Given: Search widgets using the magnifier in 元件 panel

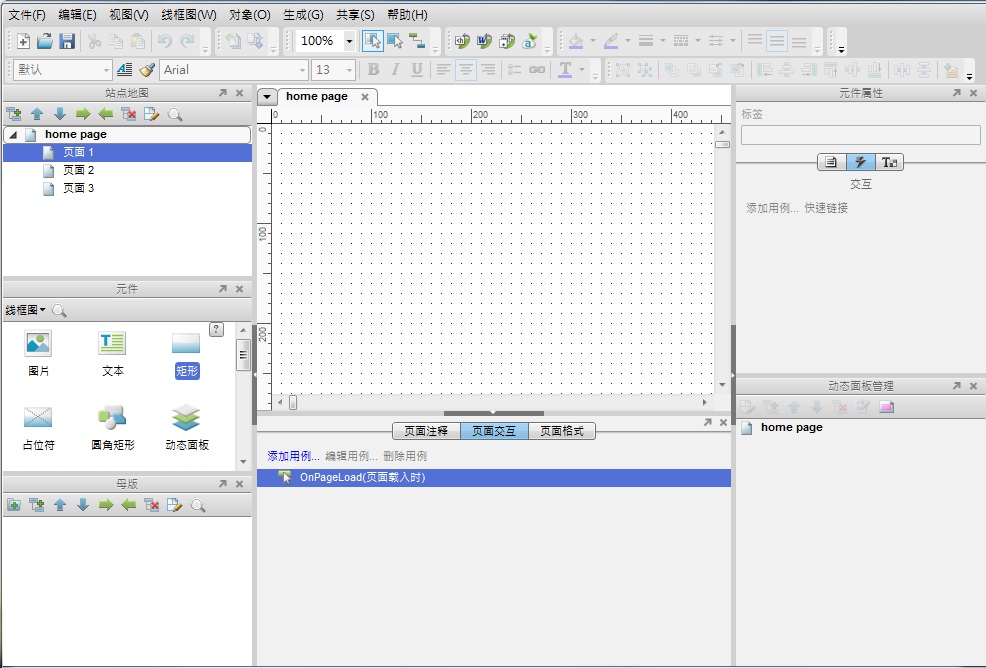Looking at the screenshot, I should point(59,310).
